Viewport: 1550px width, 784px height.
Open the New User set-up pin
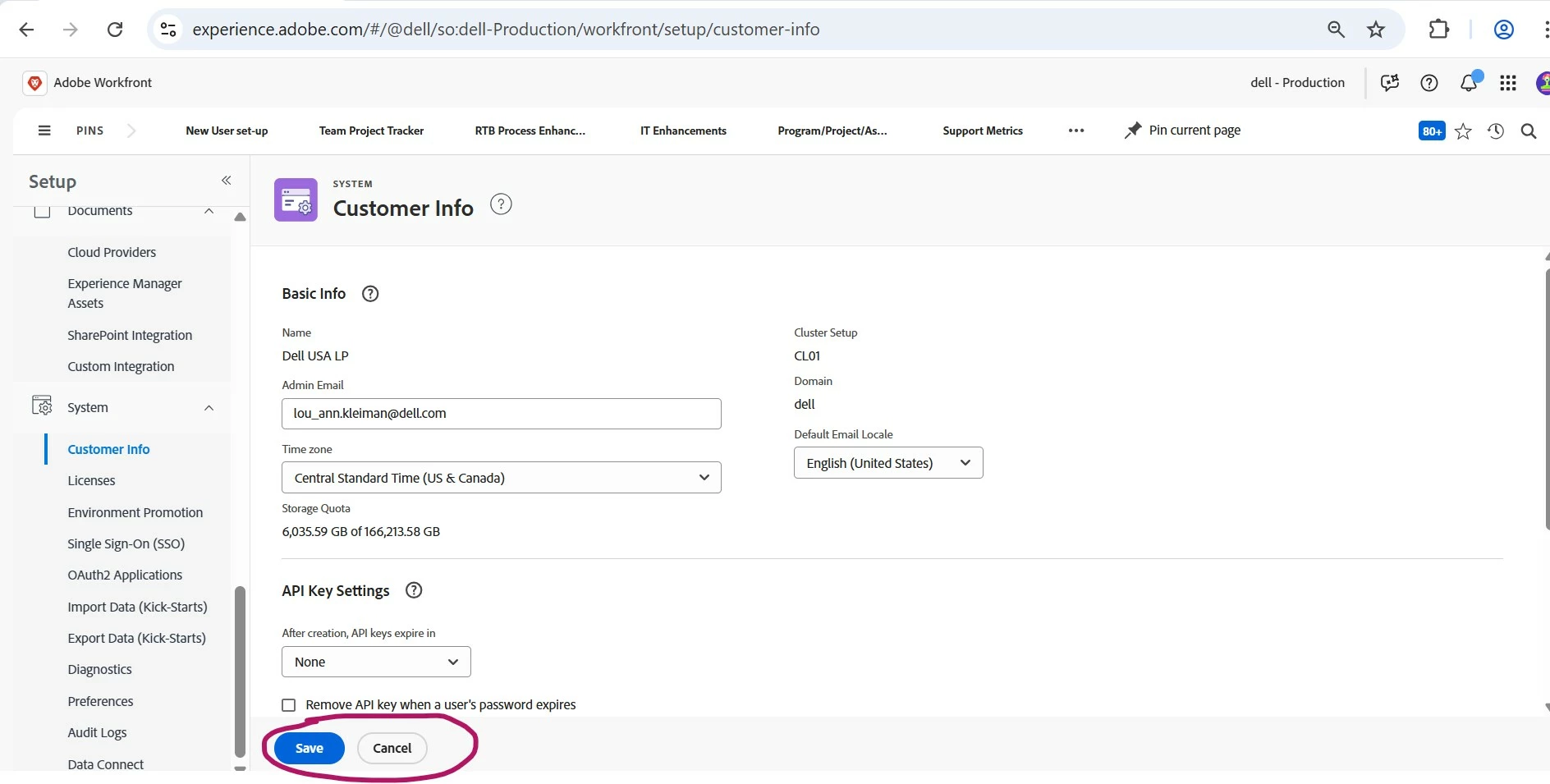click(x=227, y=131)
